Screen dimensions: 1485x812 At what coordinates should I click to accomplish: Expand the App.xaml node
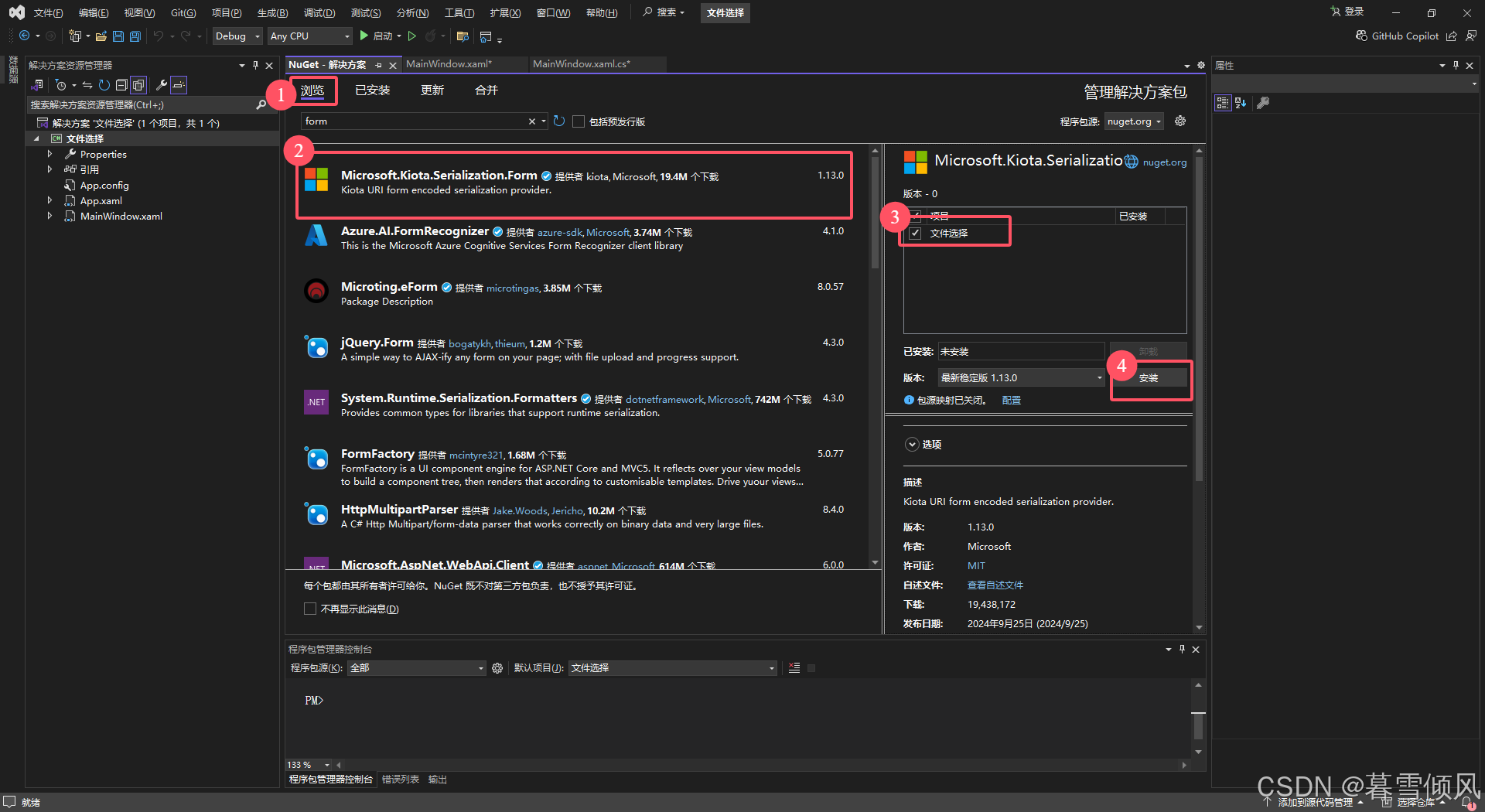49,200
